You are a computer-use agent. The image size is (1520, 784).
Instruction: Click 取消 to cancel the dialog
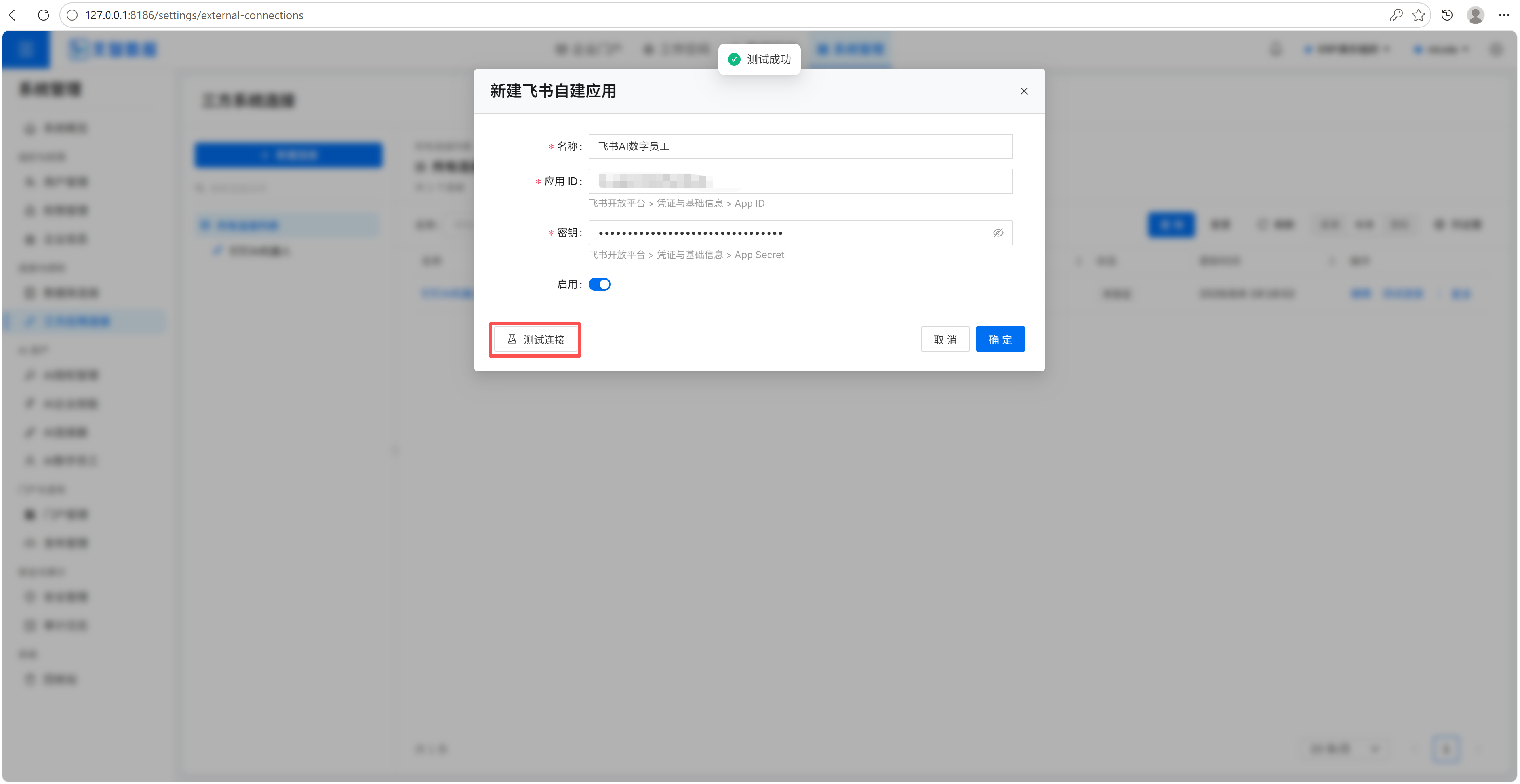pyautogui.click(x=945, y=340)
